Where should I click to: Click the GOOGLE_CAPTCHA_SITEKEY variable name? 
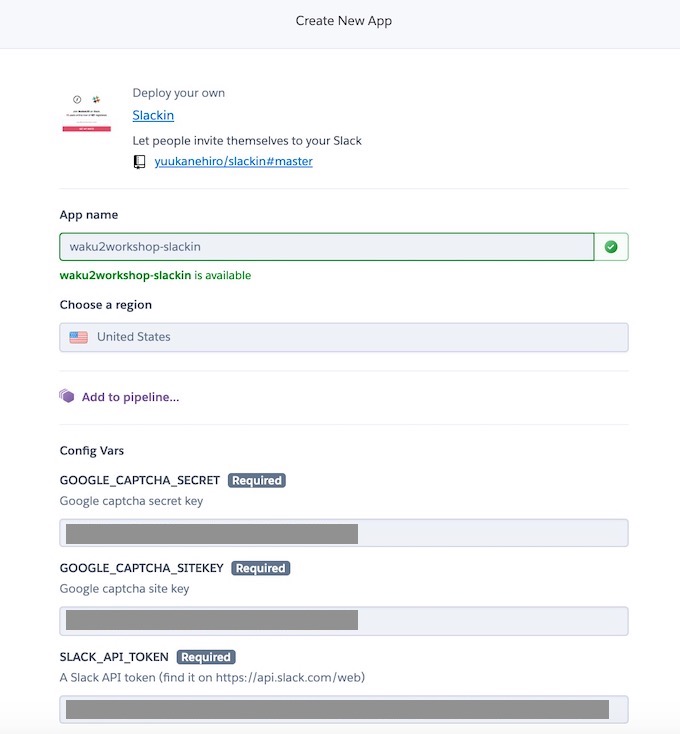[142, 568]
